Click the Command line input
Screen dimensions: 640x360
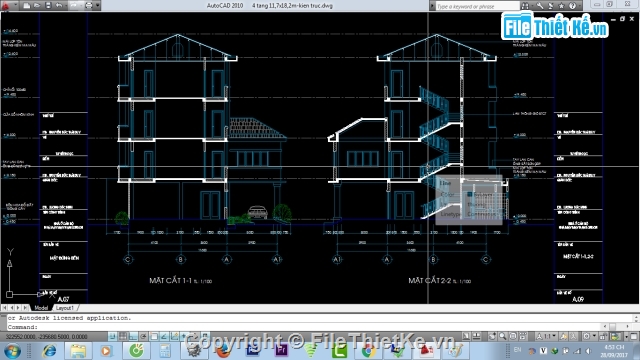(x=304, y=327)
